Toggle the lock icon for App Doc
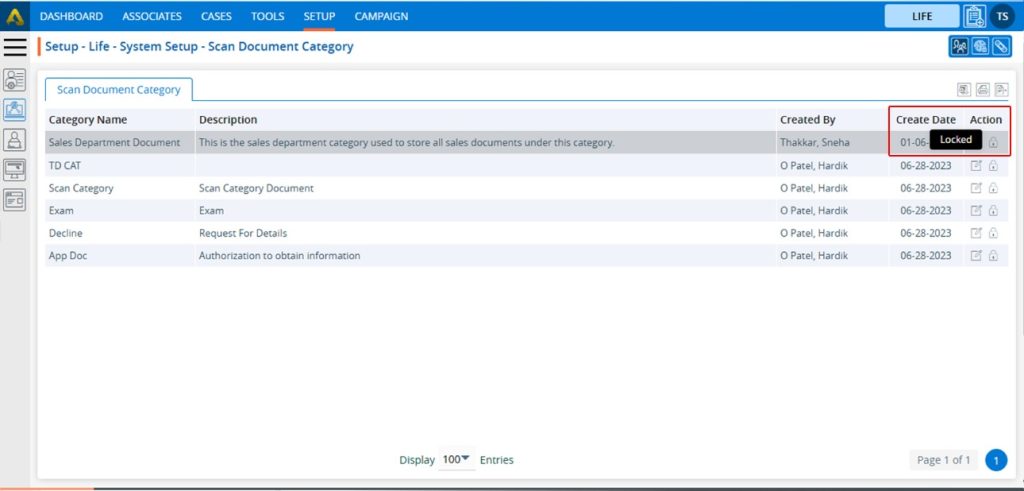This screenshot has height=491, width=1024. pyautogui.click(x=993, y=256)
